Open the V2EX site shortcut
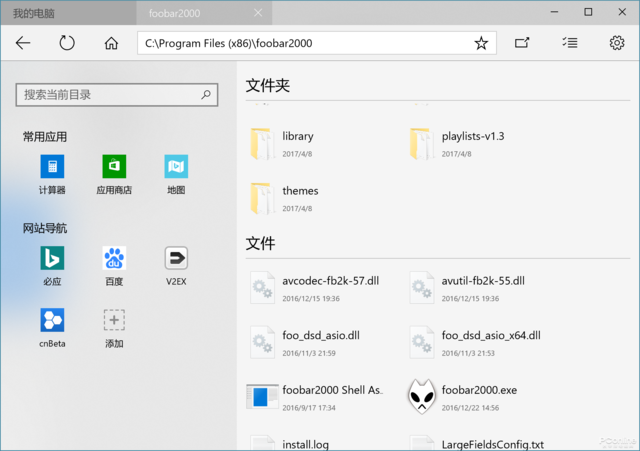Screen dimensions: 640x451 pyautogui.click(x=176, y=258)
